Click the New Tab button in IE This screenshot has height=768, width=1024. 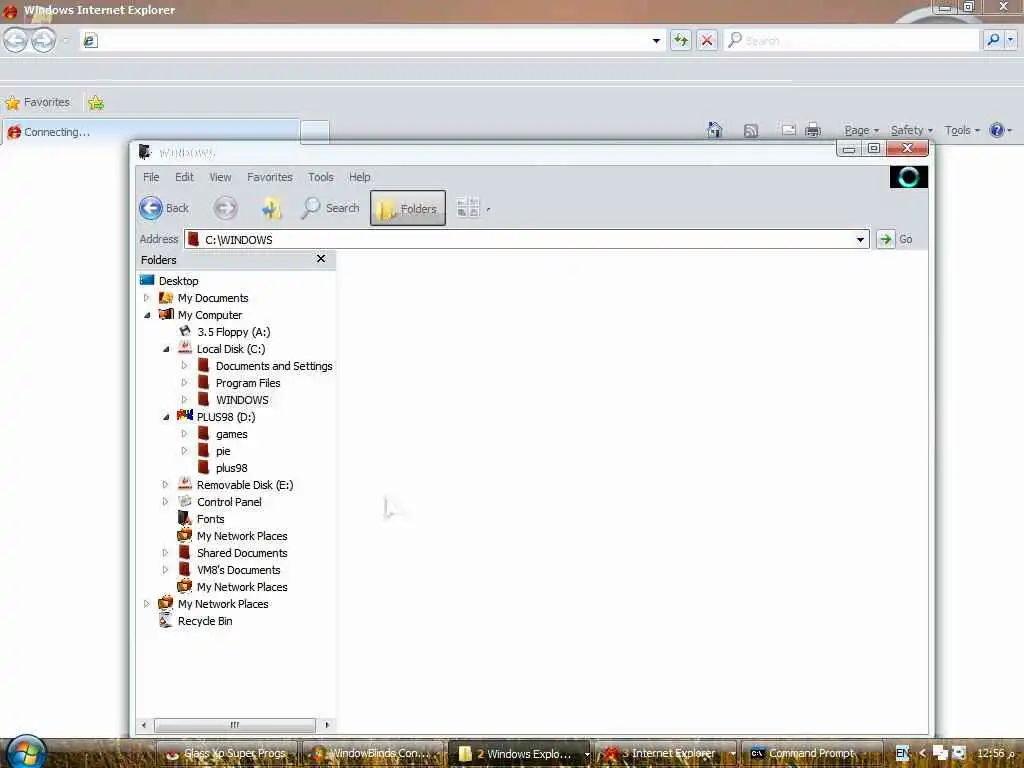(315, 132)
